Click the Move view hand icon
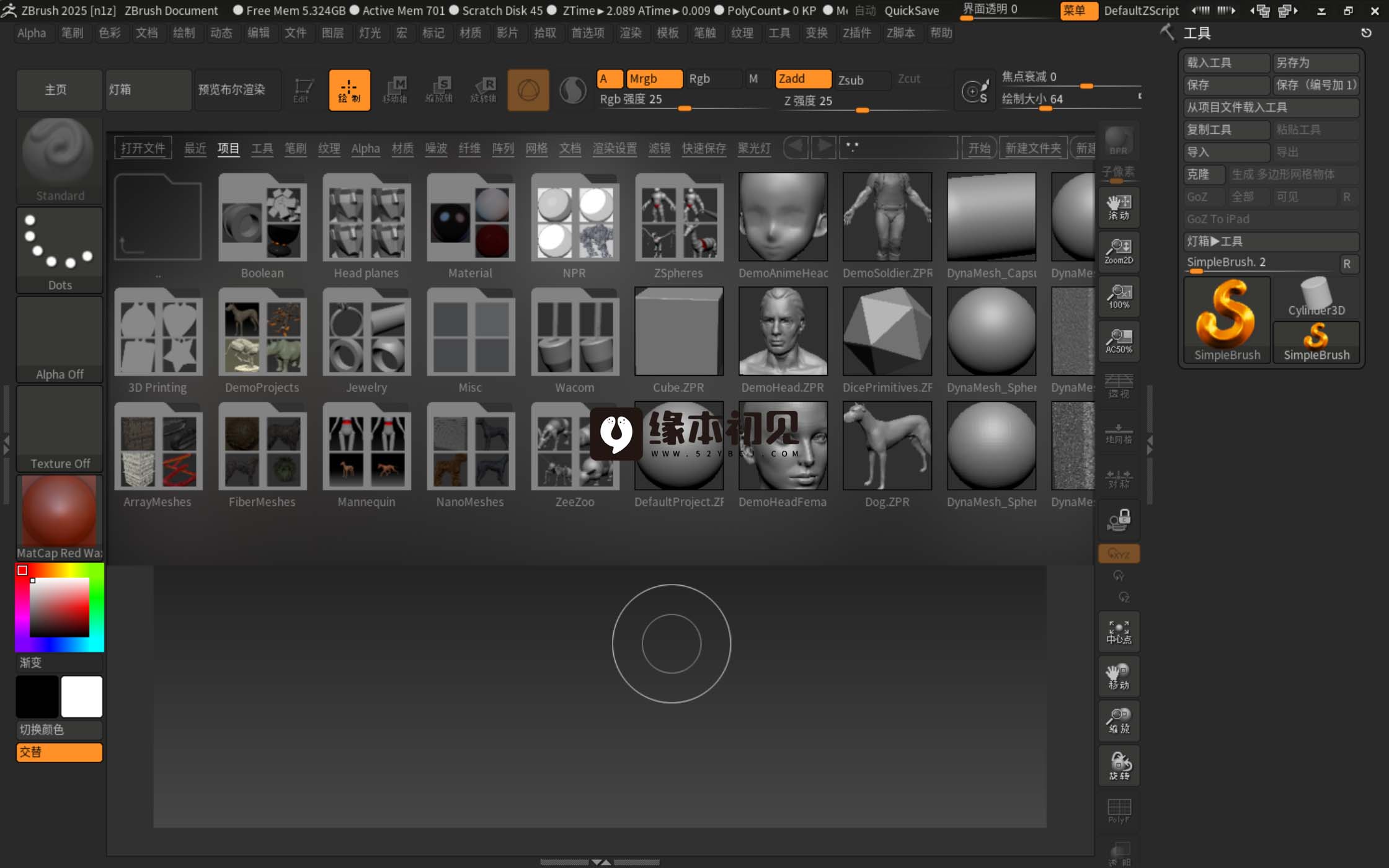 click(1119, 677)
